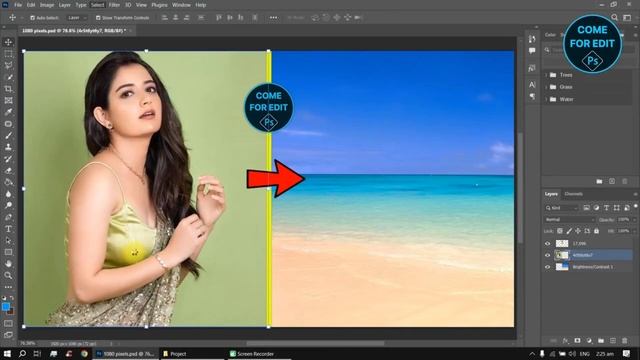This screenshot has height=360, width=640.
Task: Open the workspace switcher icon
Action: pos(627,18)
